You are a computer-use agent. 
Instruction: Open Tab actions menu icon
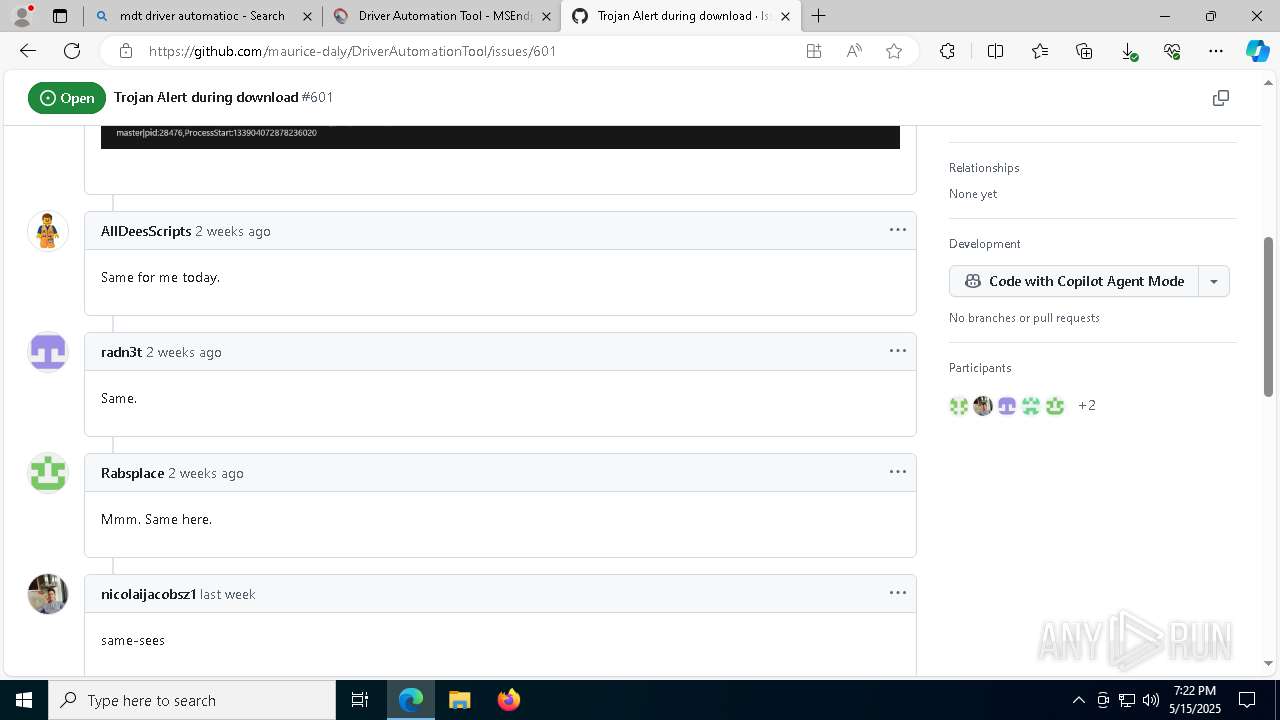[x=60, y=16]
